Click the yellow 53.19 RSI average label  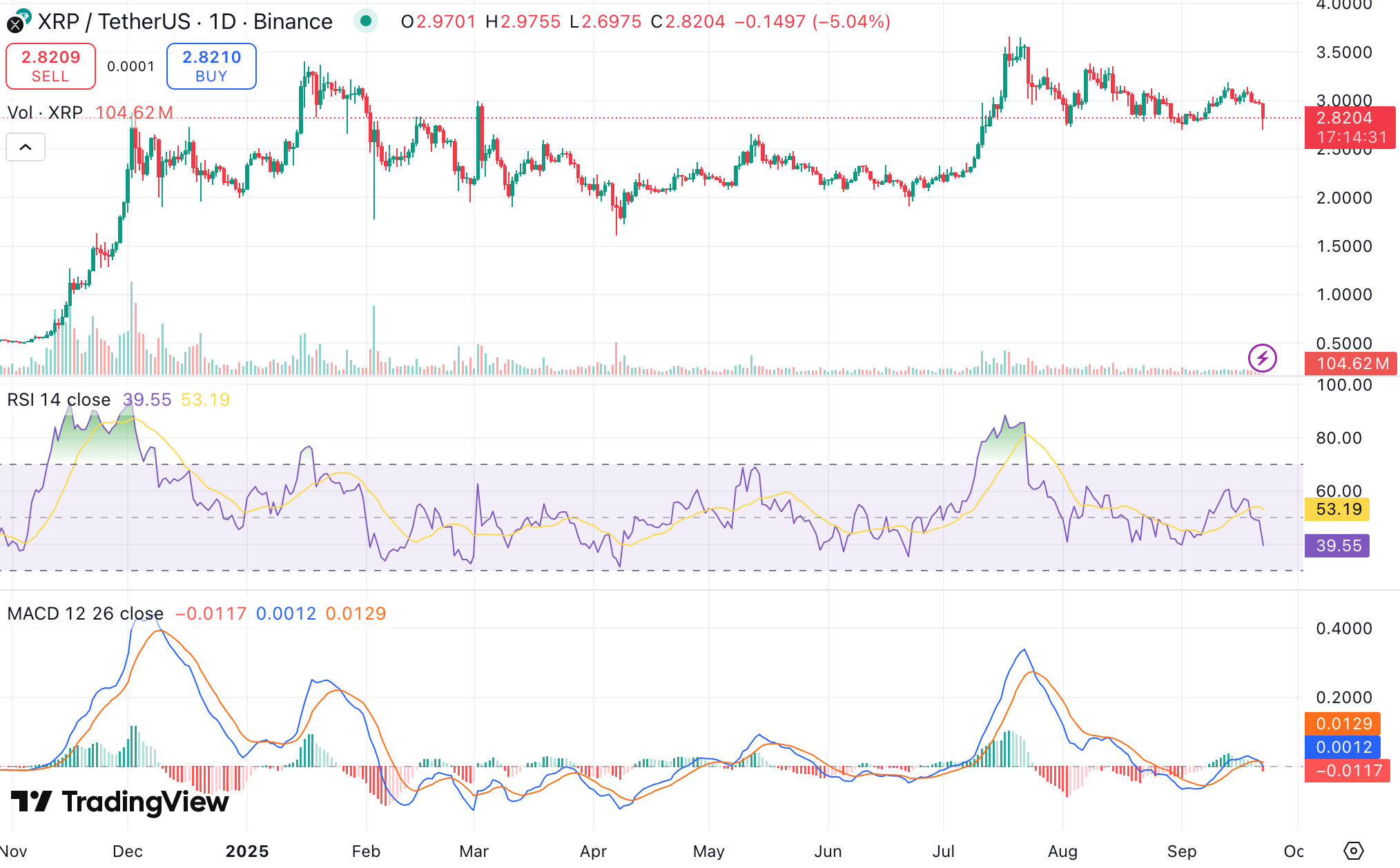click(1337, 509)
